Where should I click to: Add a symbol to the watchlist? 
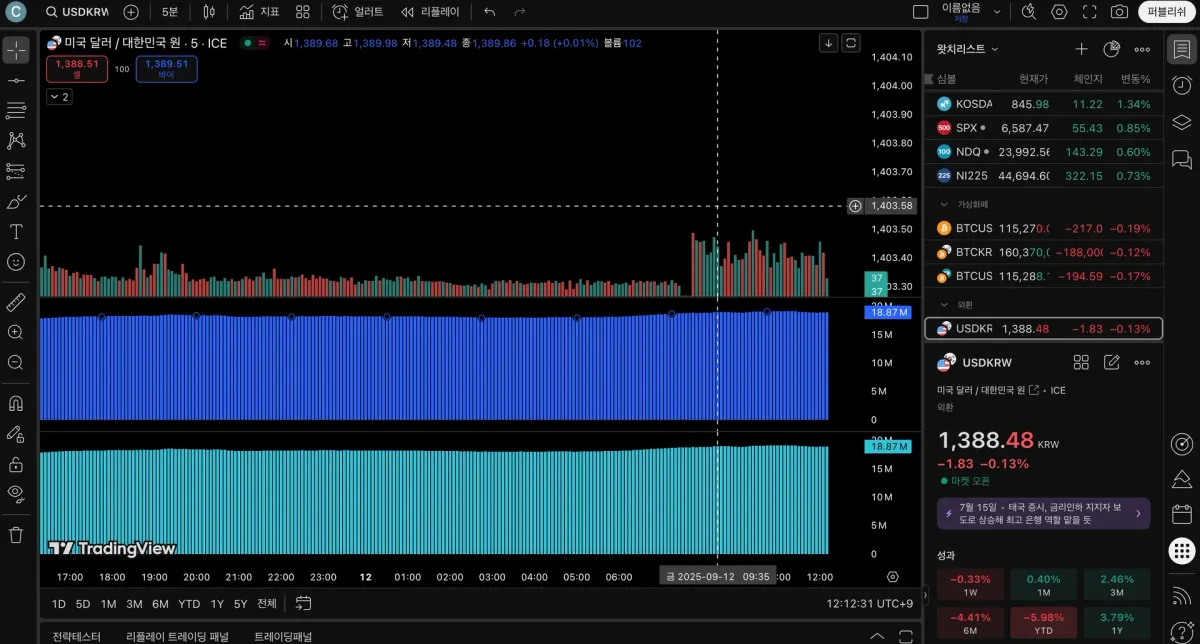1081,49
